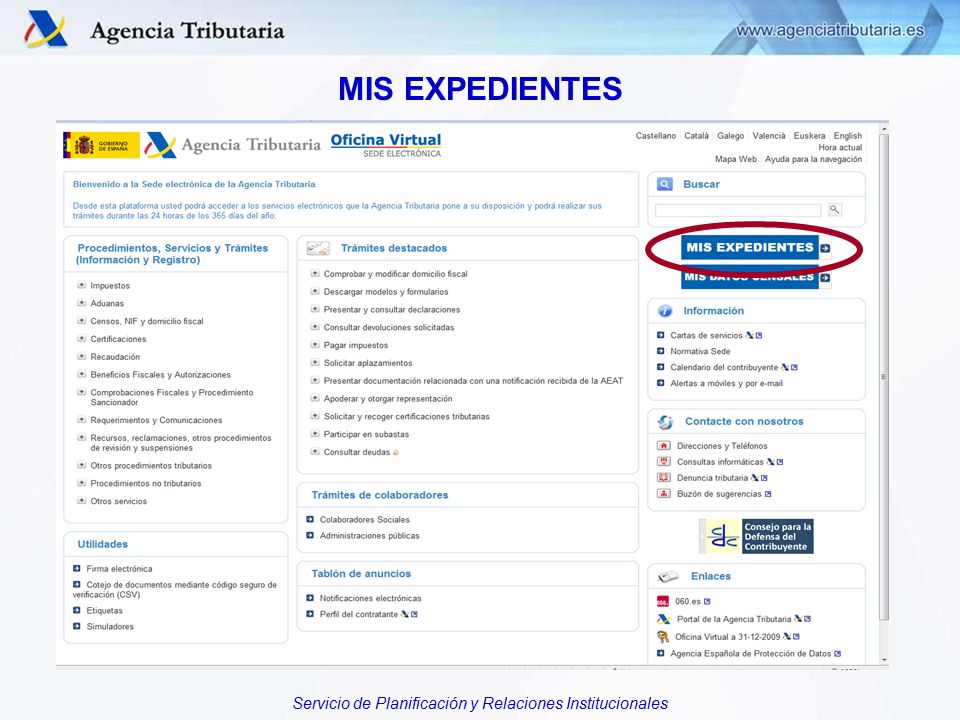Click the arrow bullet before Normativa Sede
The height and width of the screenshot is (720, 960).
[661, 351]
